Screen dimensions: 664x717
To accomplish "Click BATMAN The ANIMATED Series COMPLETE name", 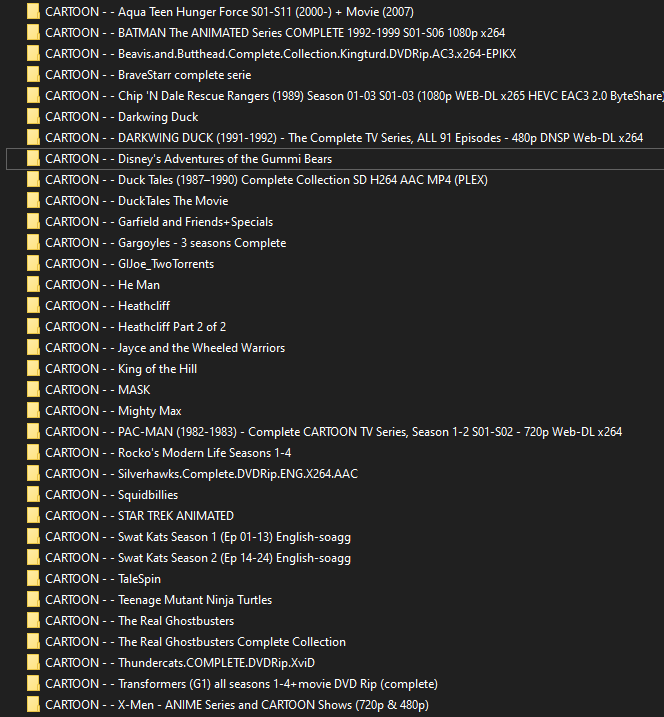I will click(x=275, y=33).
